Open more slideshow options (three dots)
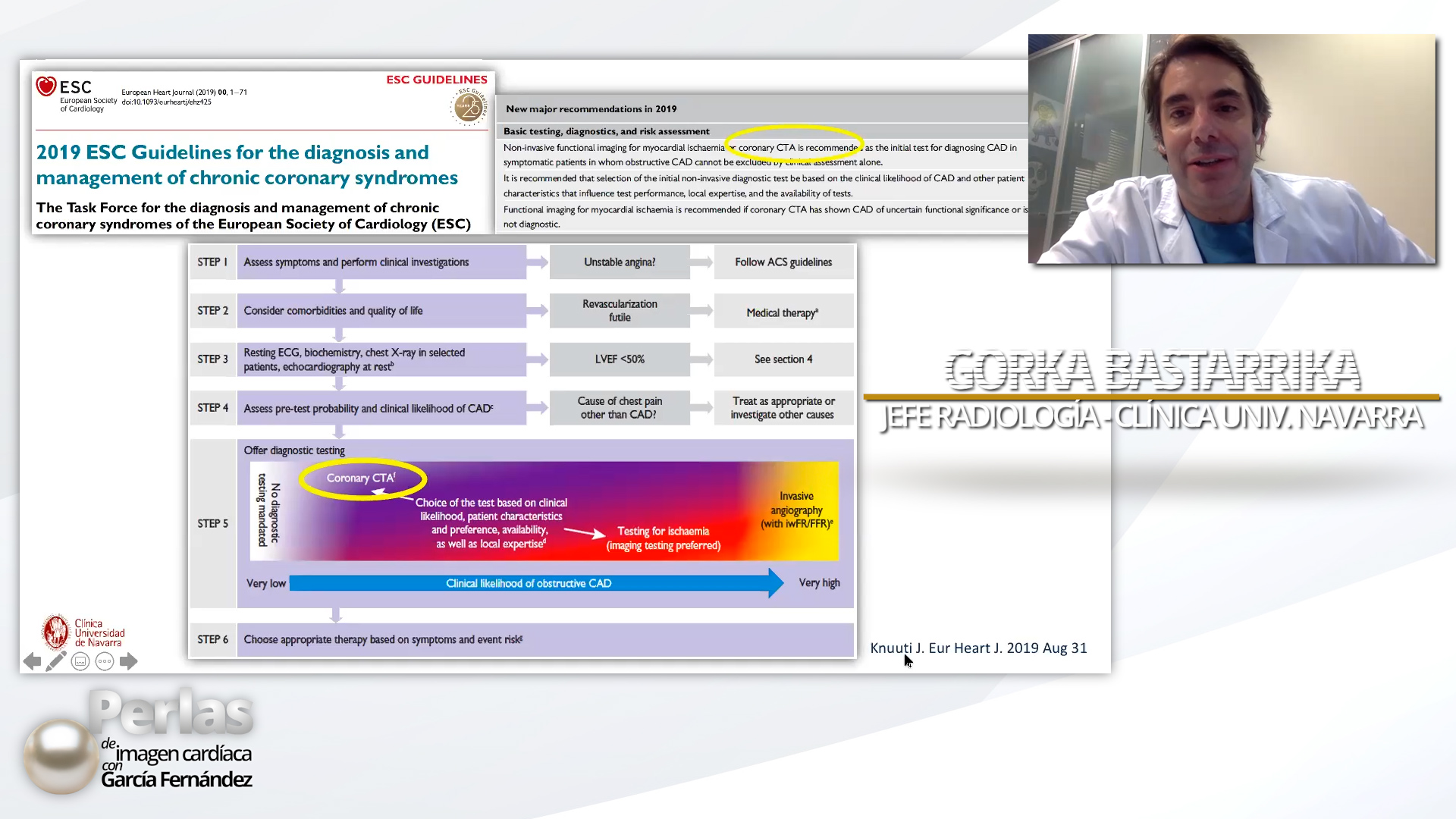The image size is (1456, 819). pyautogui.click(x=105, y=661)
